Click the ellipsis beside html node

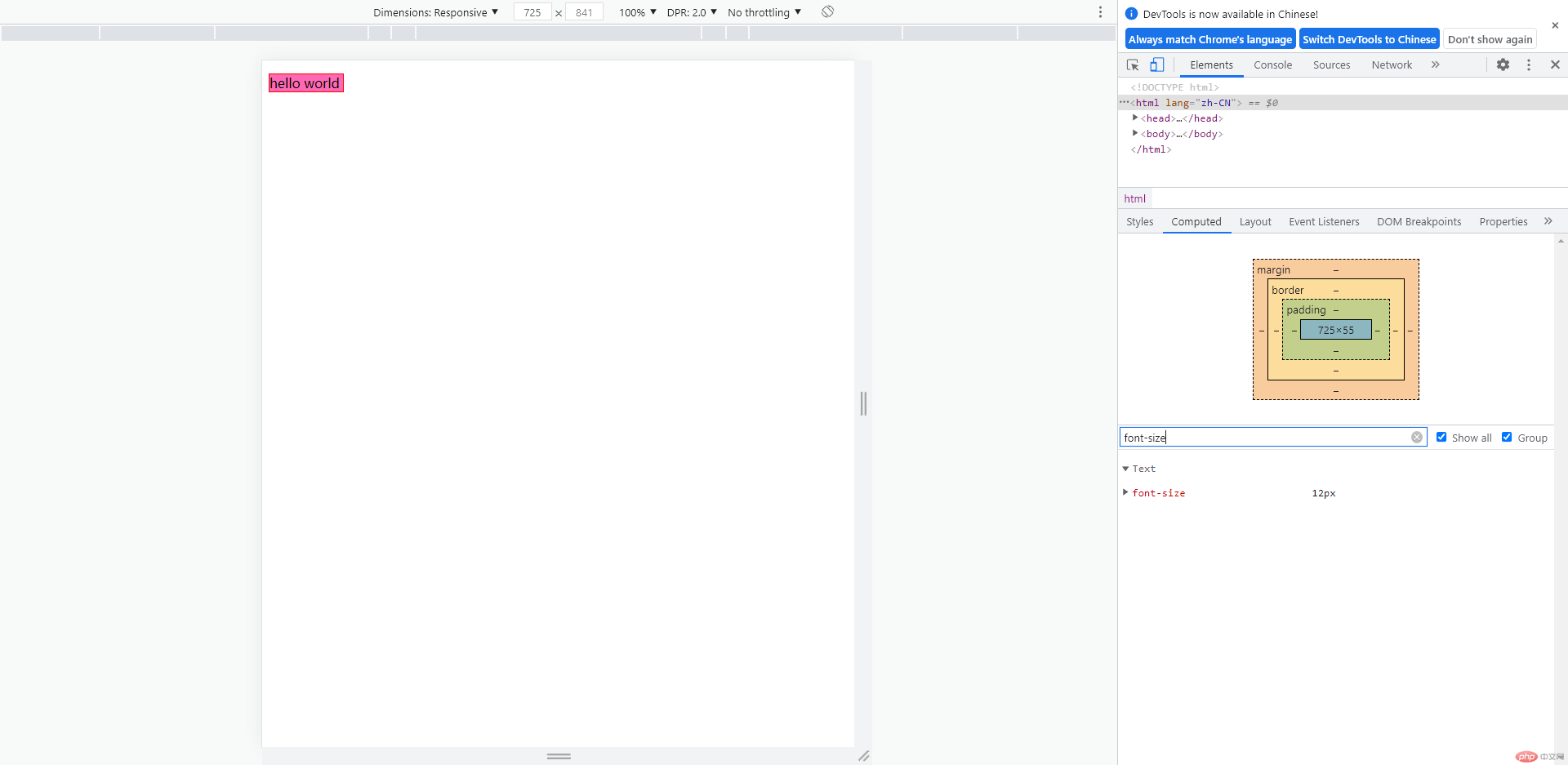[x=1124, y=102]
